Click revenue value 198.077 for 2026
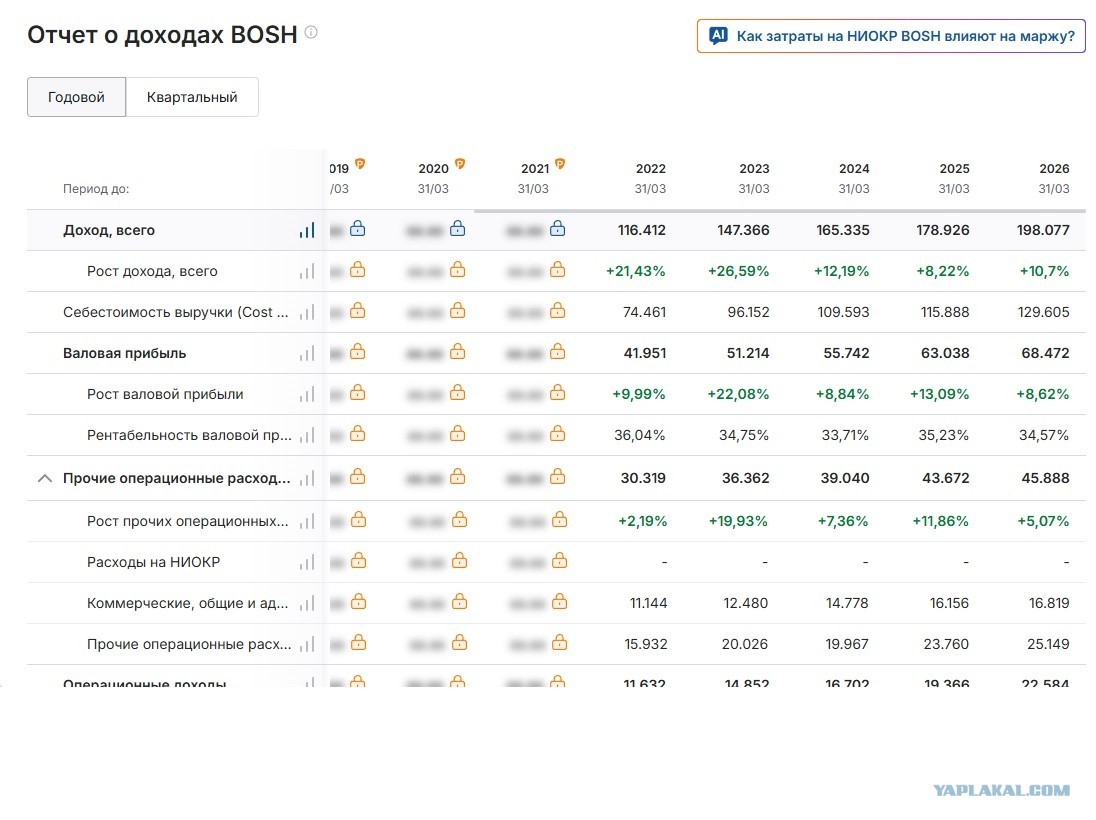1096x820 pixels. pos(1043,230)
